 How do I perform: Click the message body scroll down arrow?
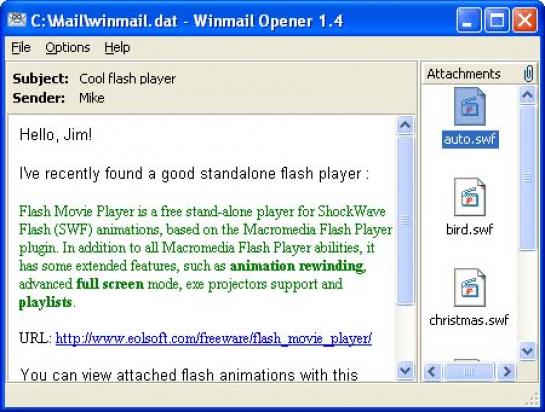click(405, 370)
